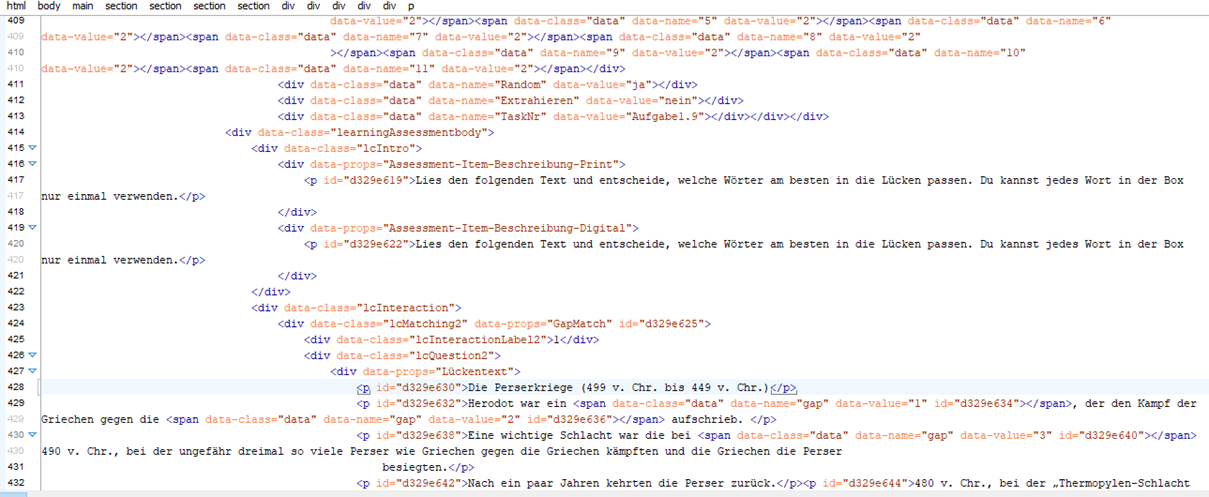Image resolution: width=1209 pixels, height=497 pixels.
Task: Click the "lcInteraction" class value
Action: [x=407, y=307]
